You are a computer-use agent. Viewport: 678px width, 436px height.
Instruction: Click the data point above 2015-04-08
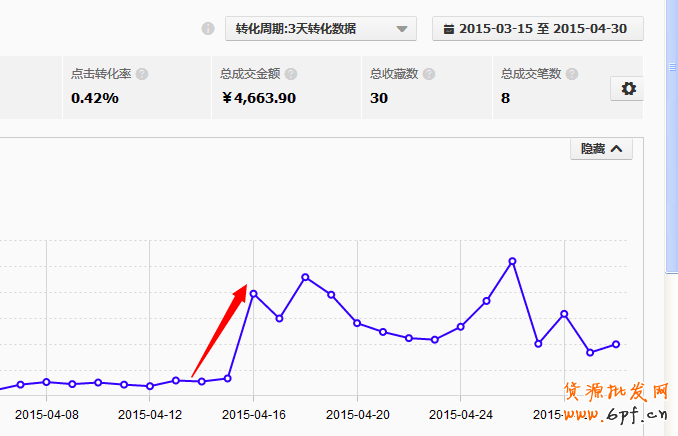pyautogui.click(x=46, y=381)
